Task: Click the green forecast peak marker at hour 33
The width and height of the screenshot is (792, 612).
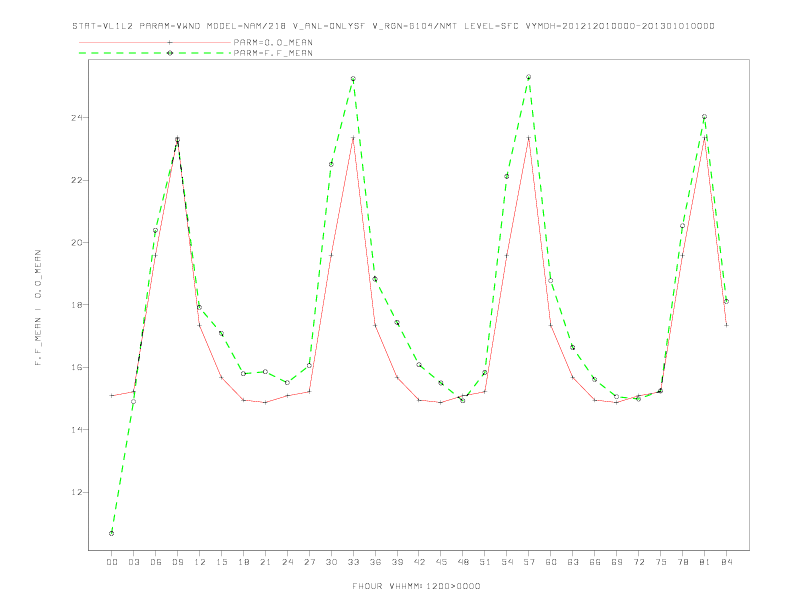Action: (x=353, y=79)
